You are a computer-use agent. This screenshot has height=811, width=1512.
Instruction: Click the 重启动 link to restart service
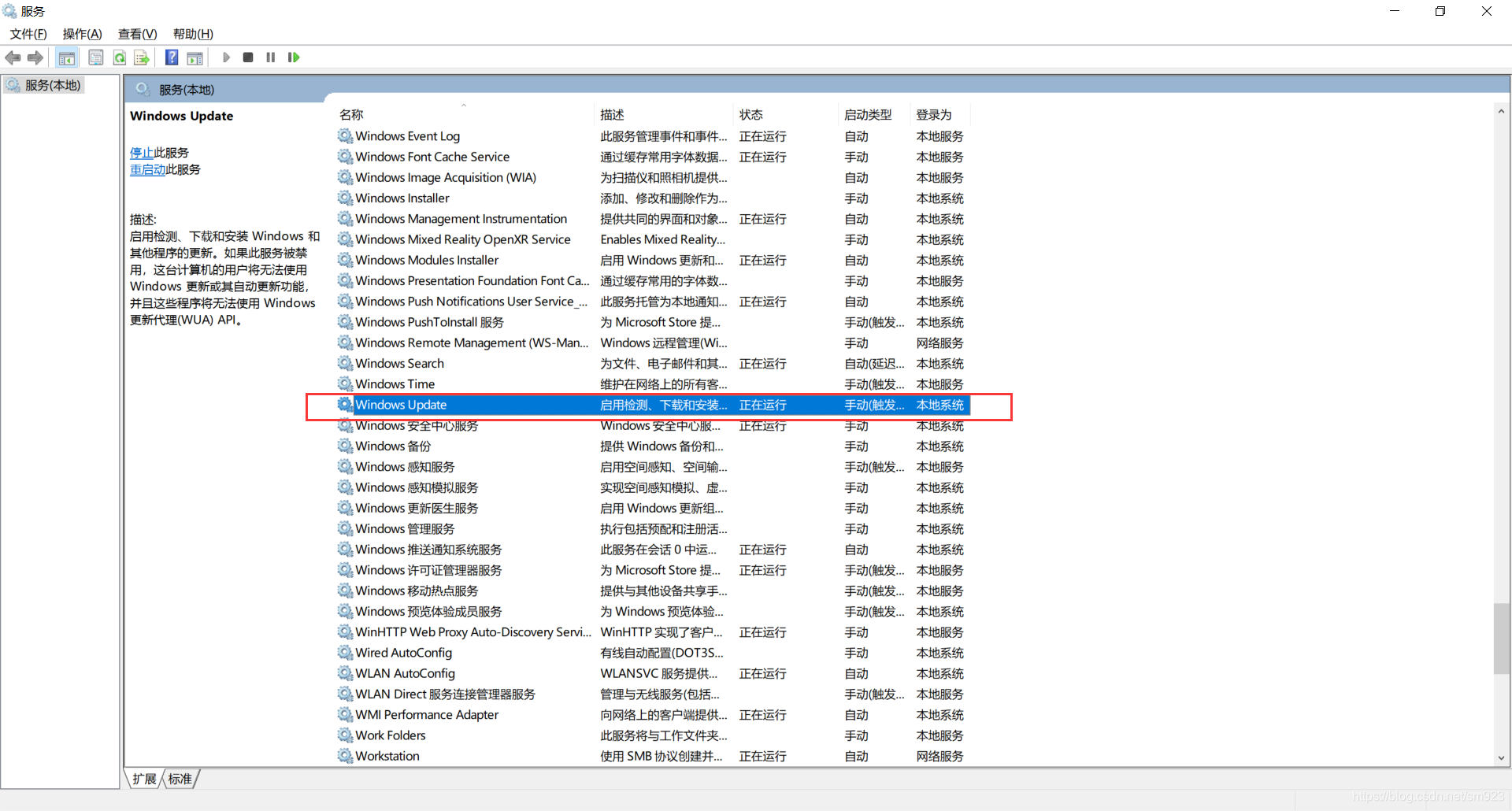[148, 169]
